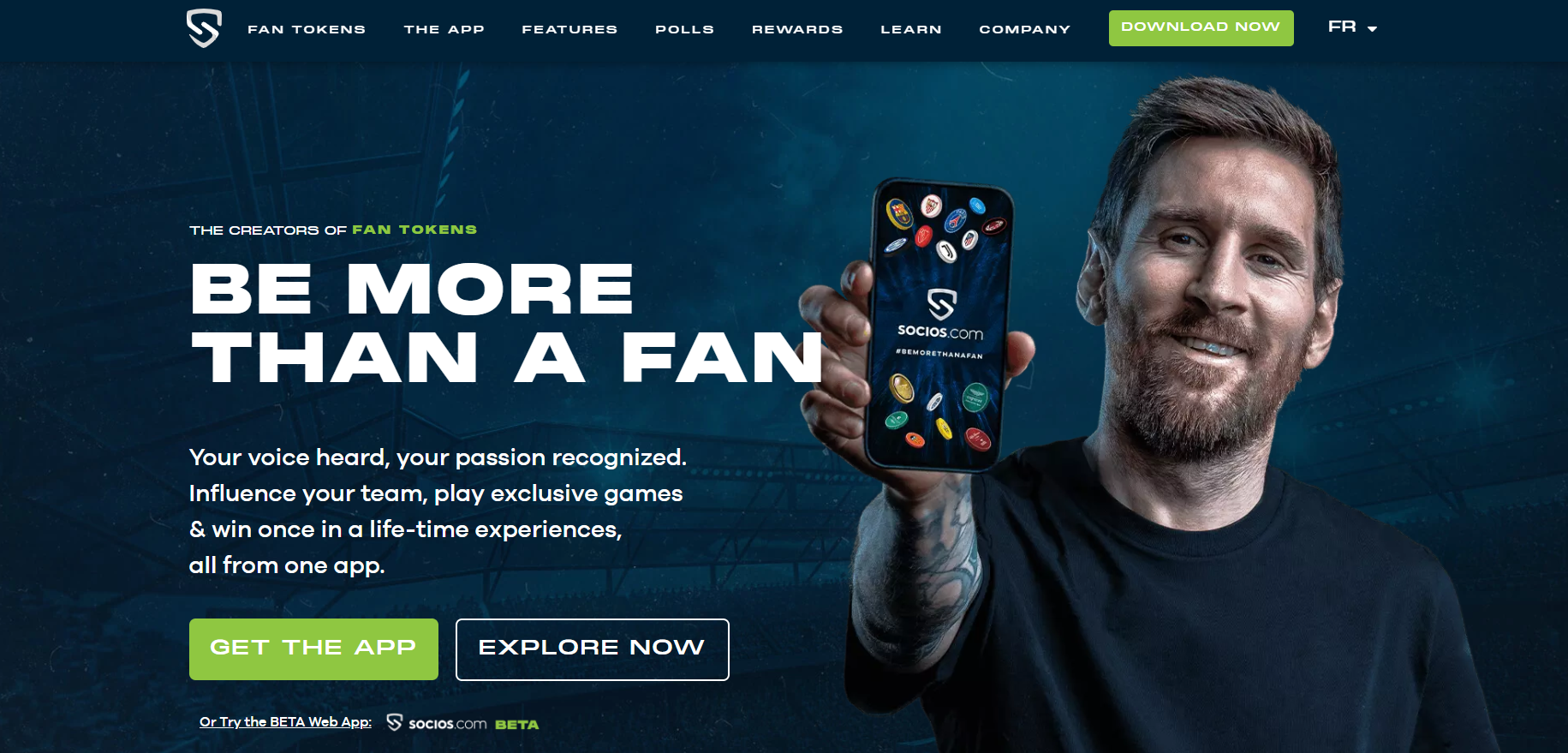
Task: Click the GET THE APP button
Action: [313, 649]
